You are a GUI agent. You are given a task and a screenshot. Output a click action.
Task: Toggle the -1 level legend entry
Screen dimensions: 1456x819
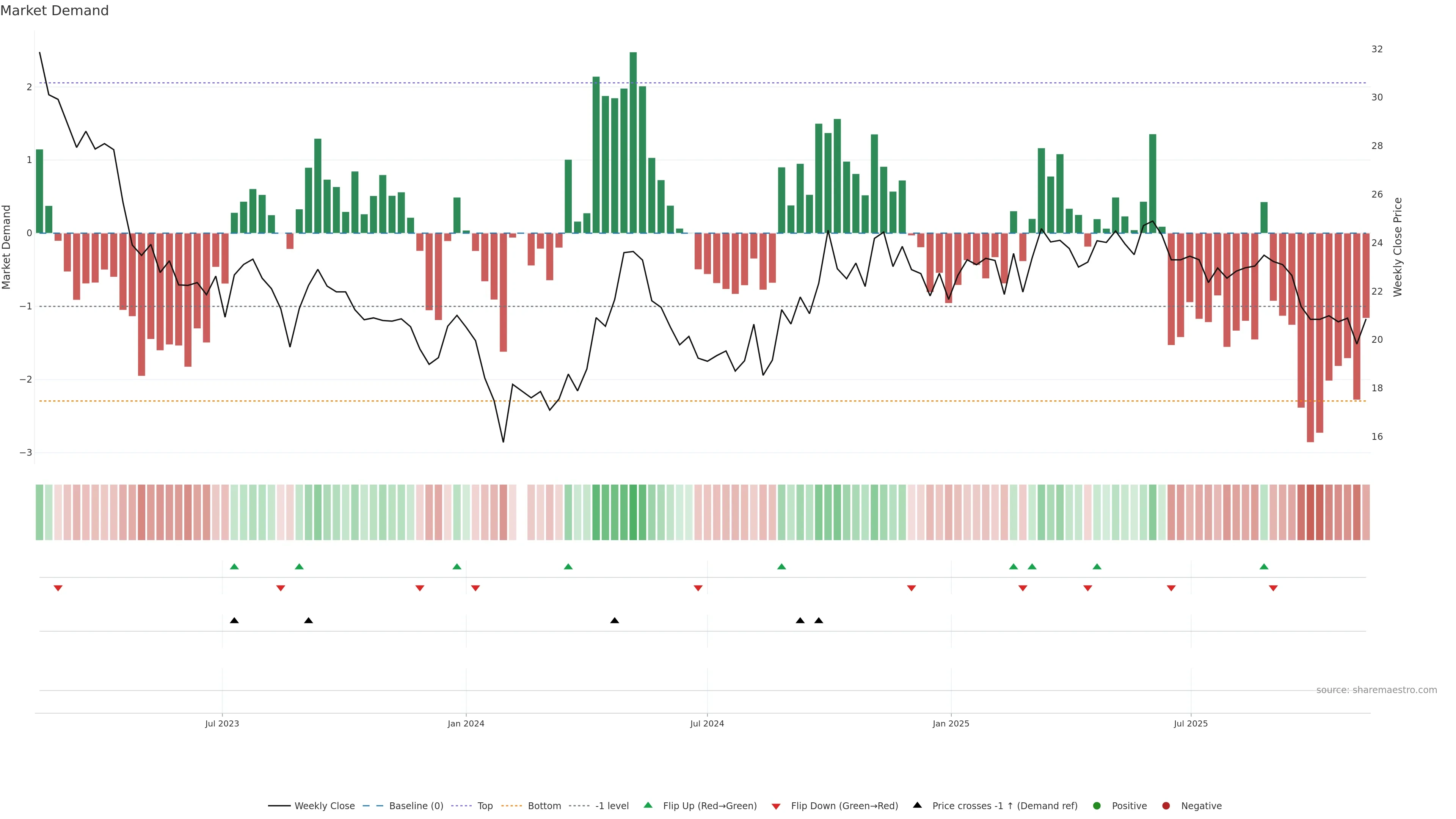pyautogui.click(x=612, y=805)
